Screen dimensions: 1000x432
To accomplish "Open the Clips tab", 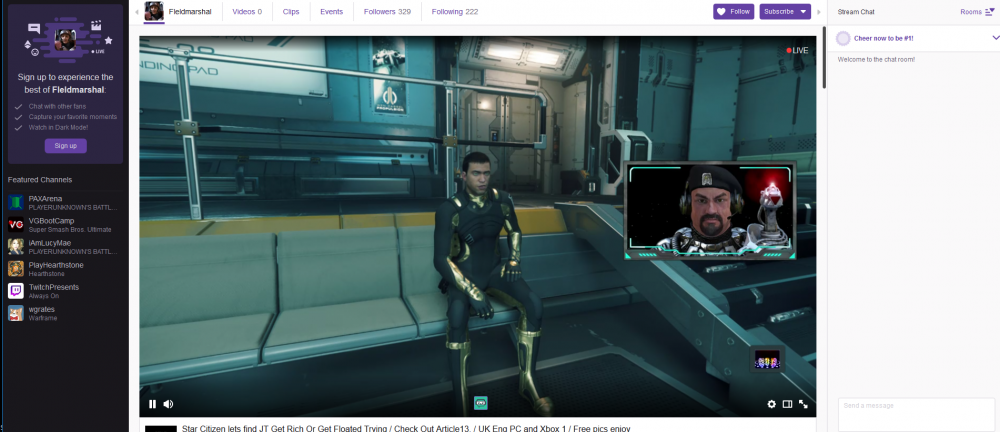I will point(293,12).
